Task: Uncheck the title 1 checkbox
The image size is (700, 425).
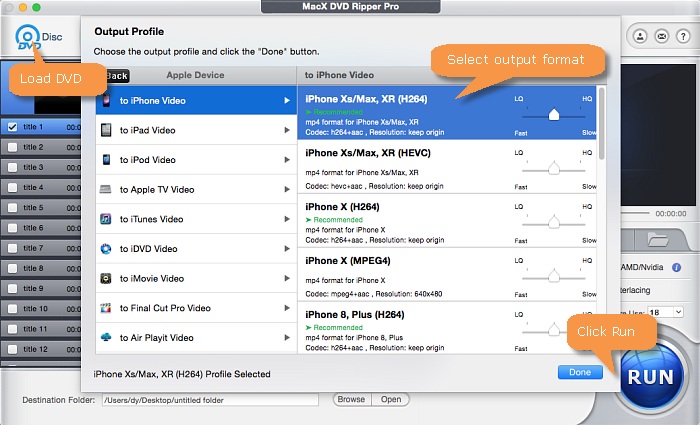Action: 12,127
